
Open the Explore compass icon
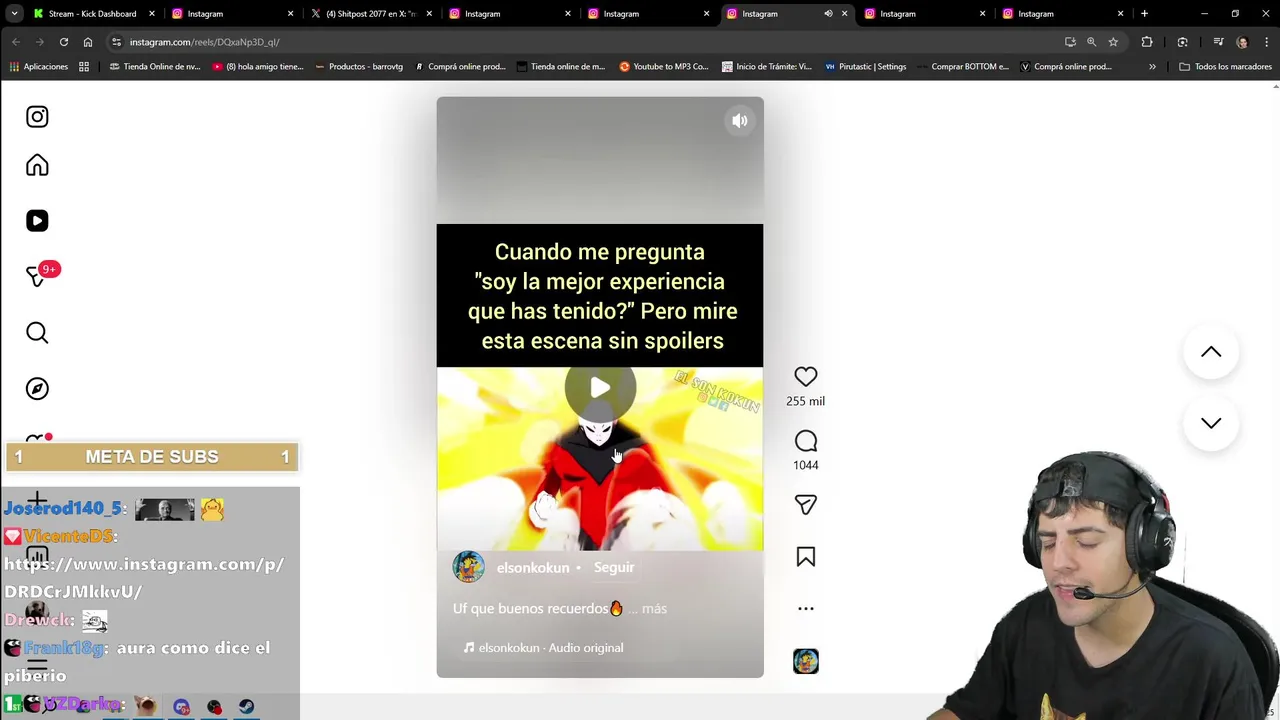pos(37,389)
